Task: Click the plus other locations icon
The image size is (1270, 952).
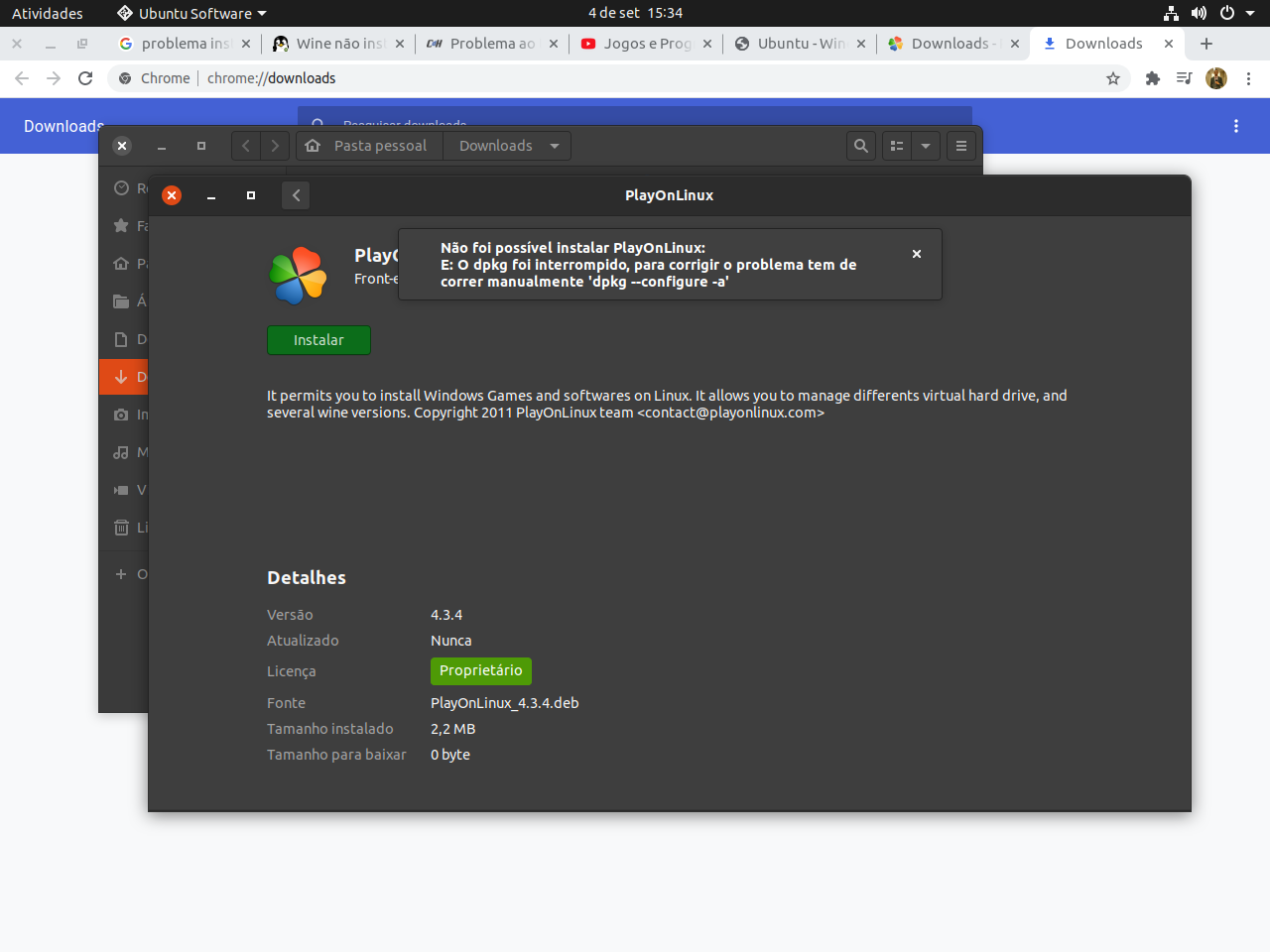Action: click(x=121, y=574)
